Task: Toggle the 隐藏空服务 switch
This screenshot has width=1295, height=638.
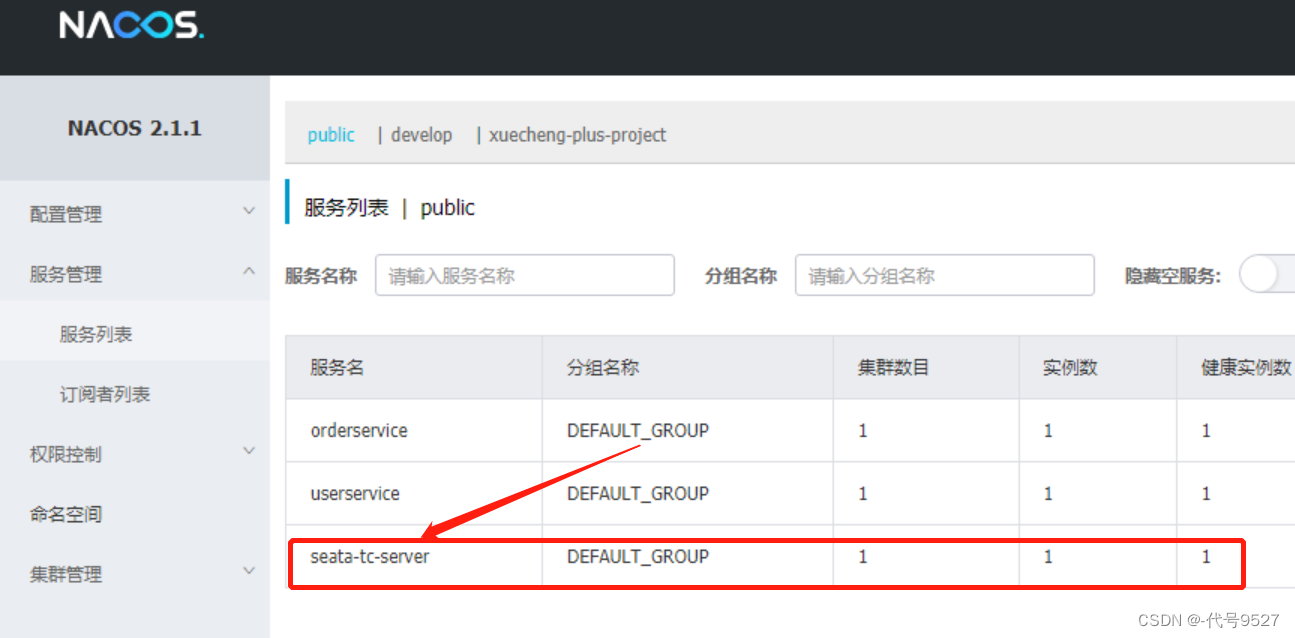Action: [1267, 274]
